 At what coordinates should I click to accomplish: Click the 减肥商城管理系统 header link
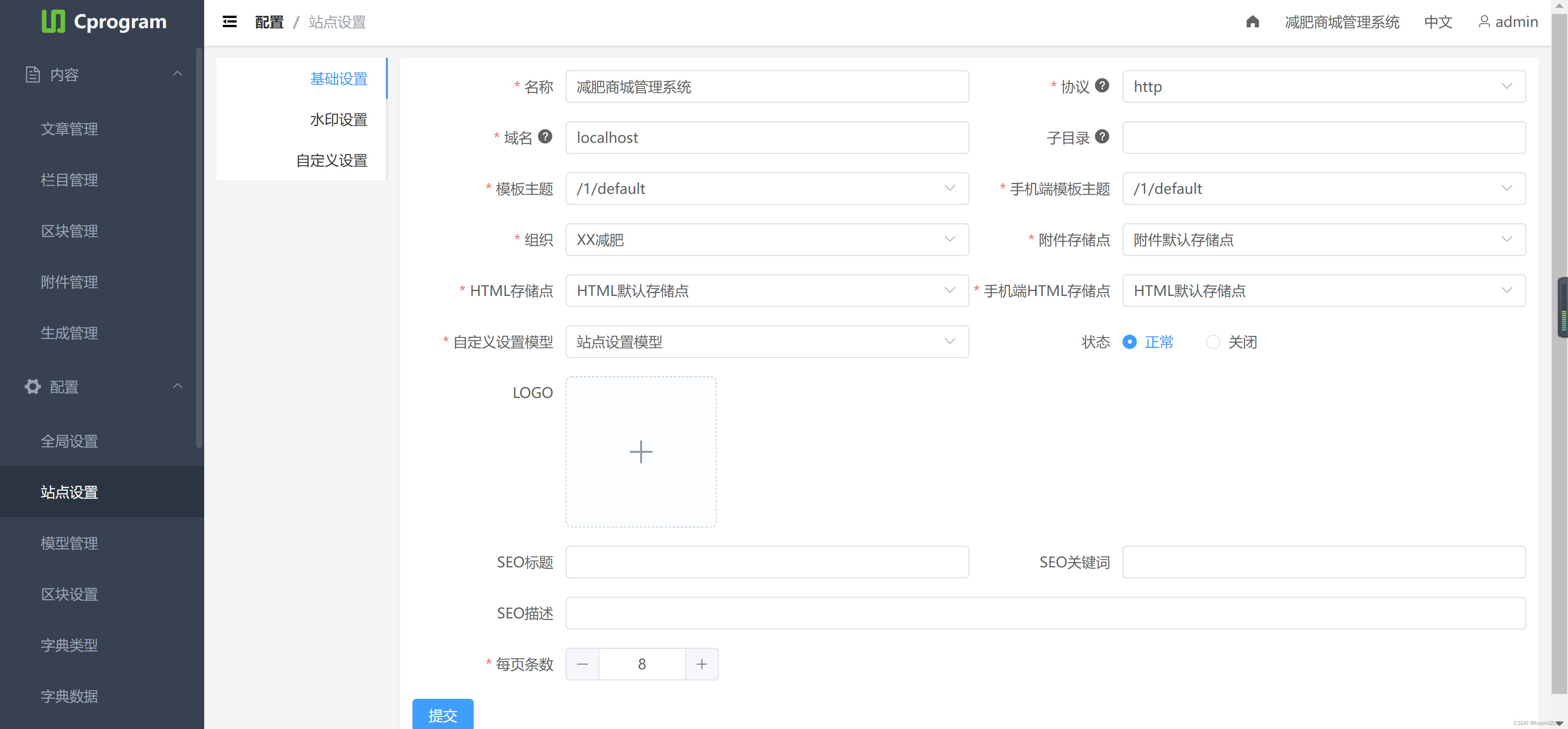1341,22
